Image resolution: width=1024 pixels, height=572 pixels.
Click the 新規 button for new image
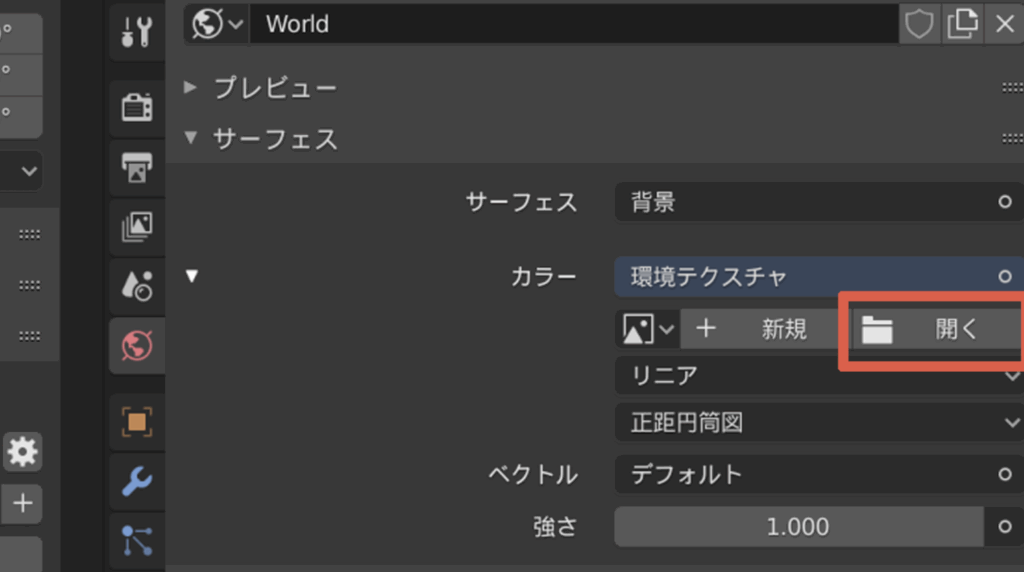click(760, 329)
